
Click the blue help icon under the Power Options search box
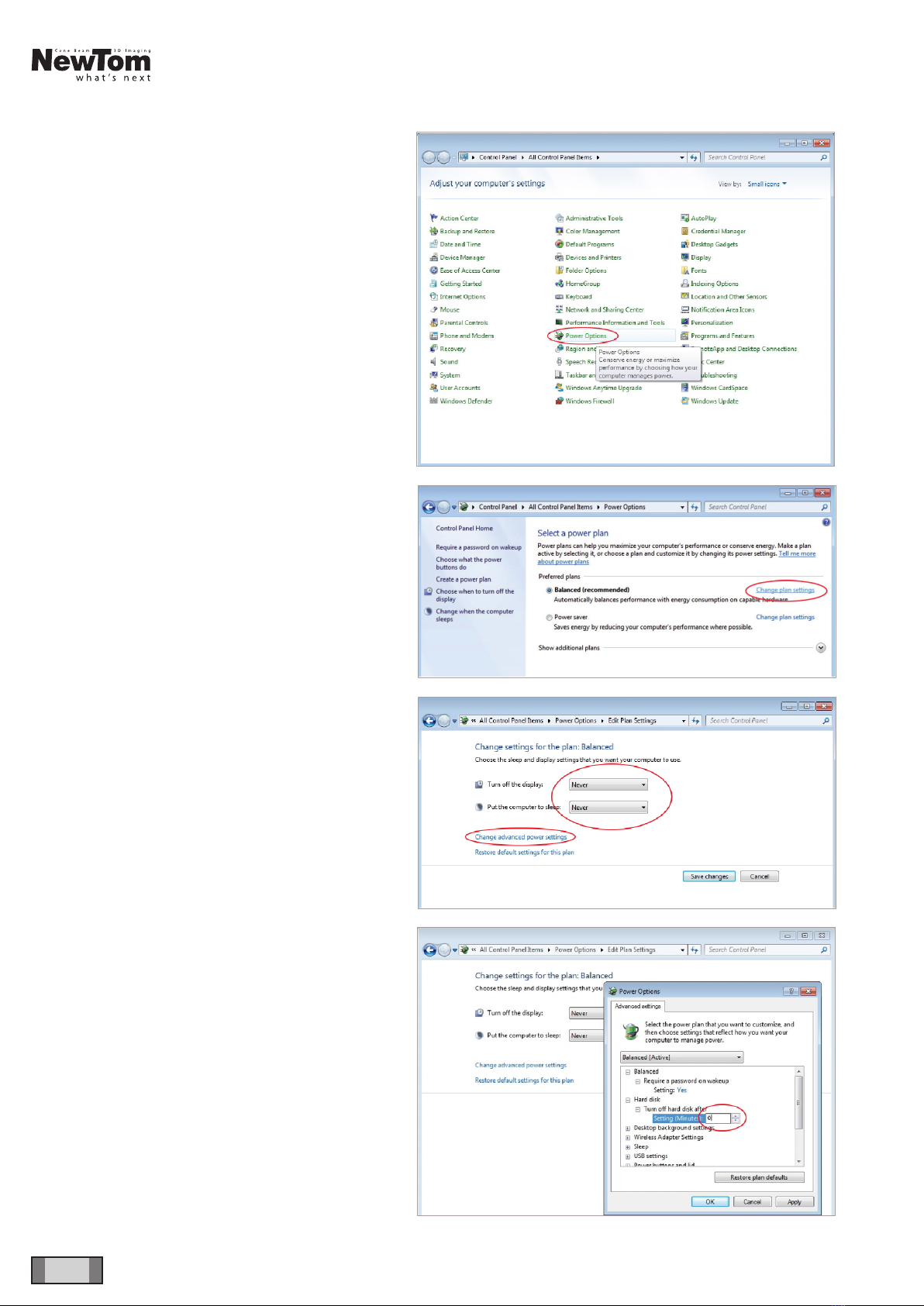coord(826,522)
